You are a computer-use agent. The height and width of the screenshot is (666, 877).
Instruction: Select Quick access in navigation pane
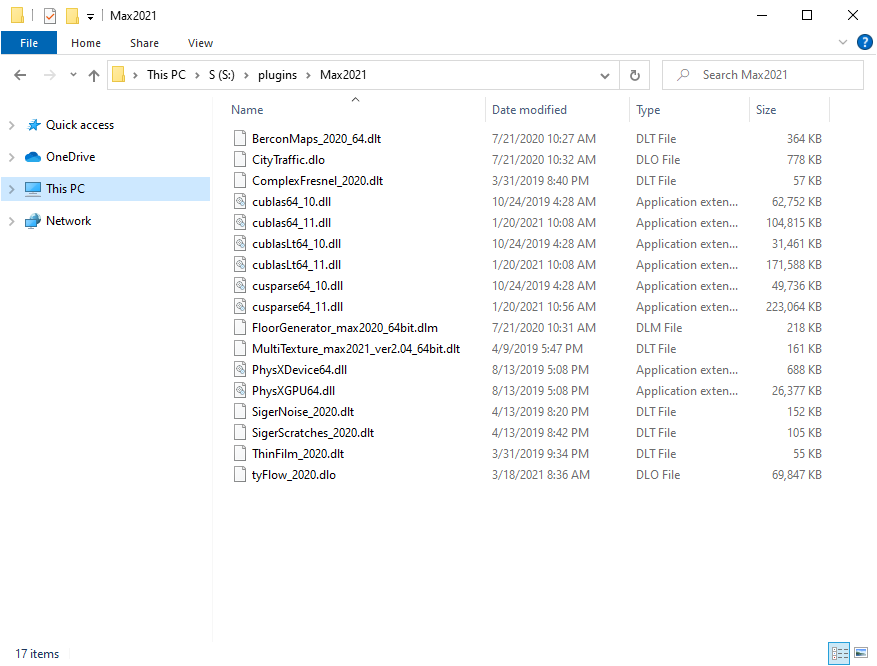point(80,125)
